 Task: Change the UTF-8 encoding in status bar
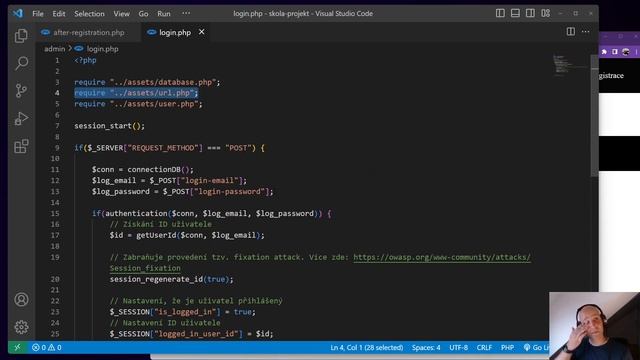point(458,347)
